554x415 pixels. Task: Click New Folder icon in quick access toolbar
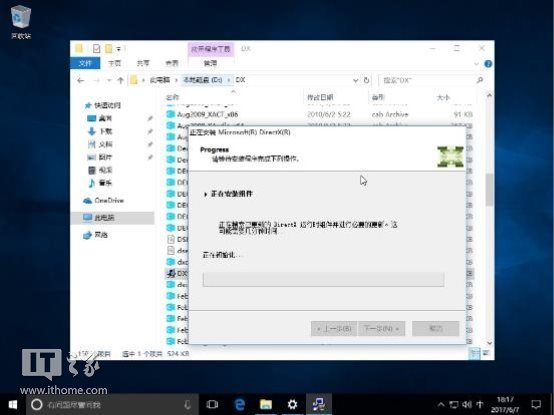[109, 48]
